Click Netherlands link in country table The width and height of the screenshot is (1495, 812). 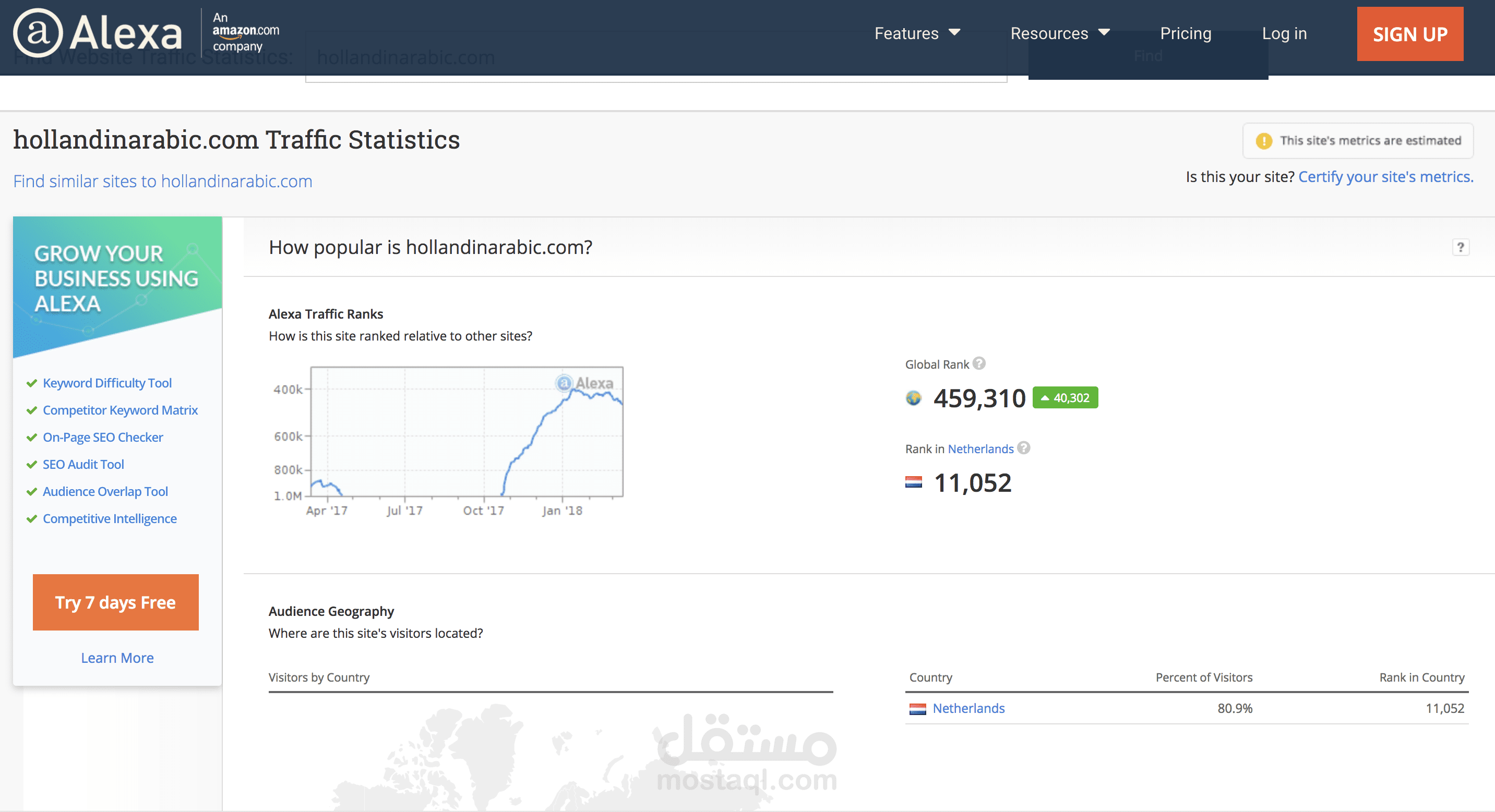tap(968, 708)
